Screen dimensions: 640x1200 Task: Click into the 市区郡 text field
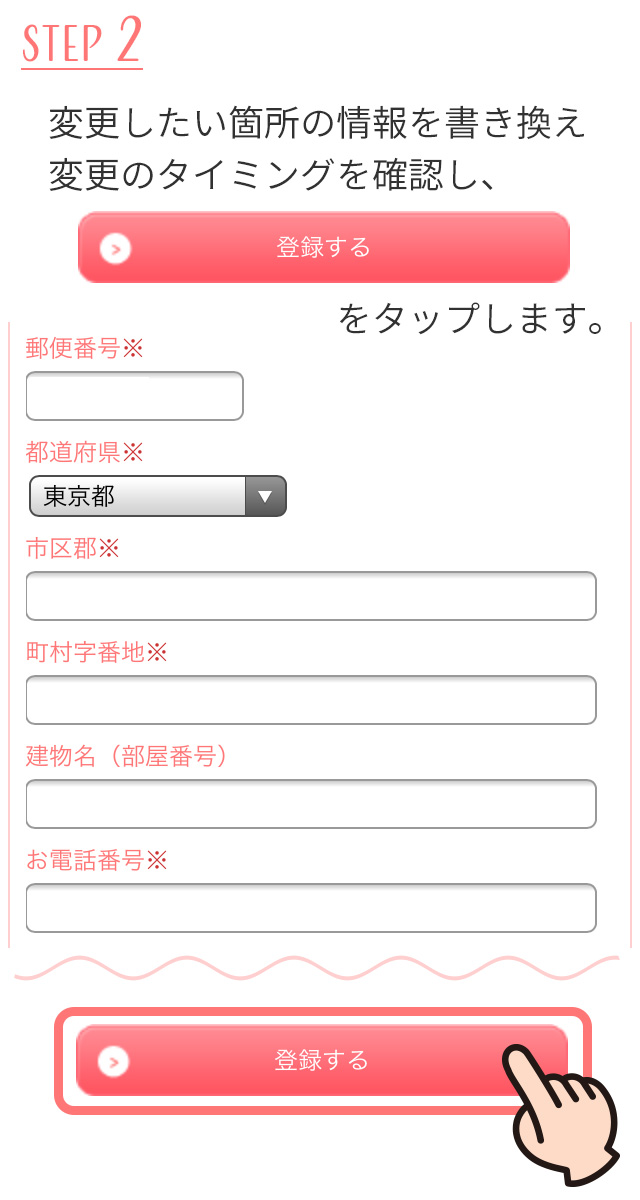tap(311, 596)
